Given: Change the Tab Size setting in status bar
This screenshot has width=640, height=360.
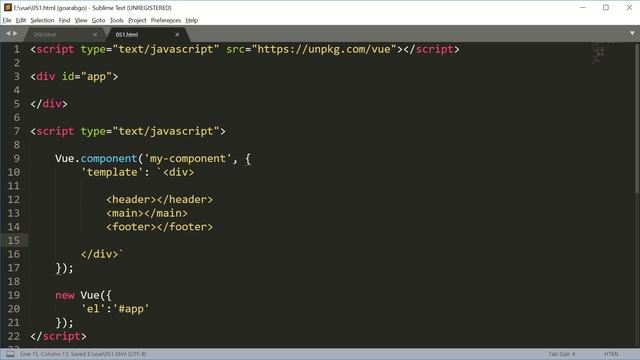Looking at the screenshot, I should pos(562,354).
